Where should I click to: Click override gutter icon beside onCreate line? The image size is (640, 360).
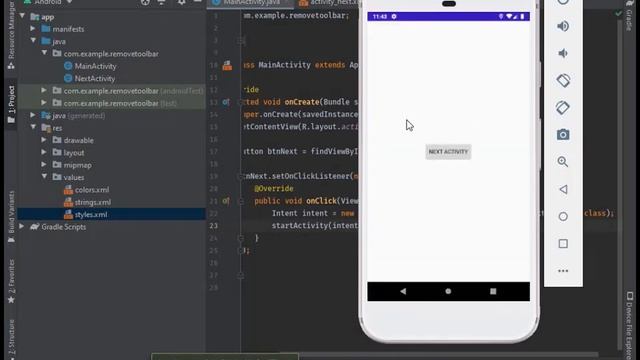coord(226,102)
